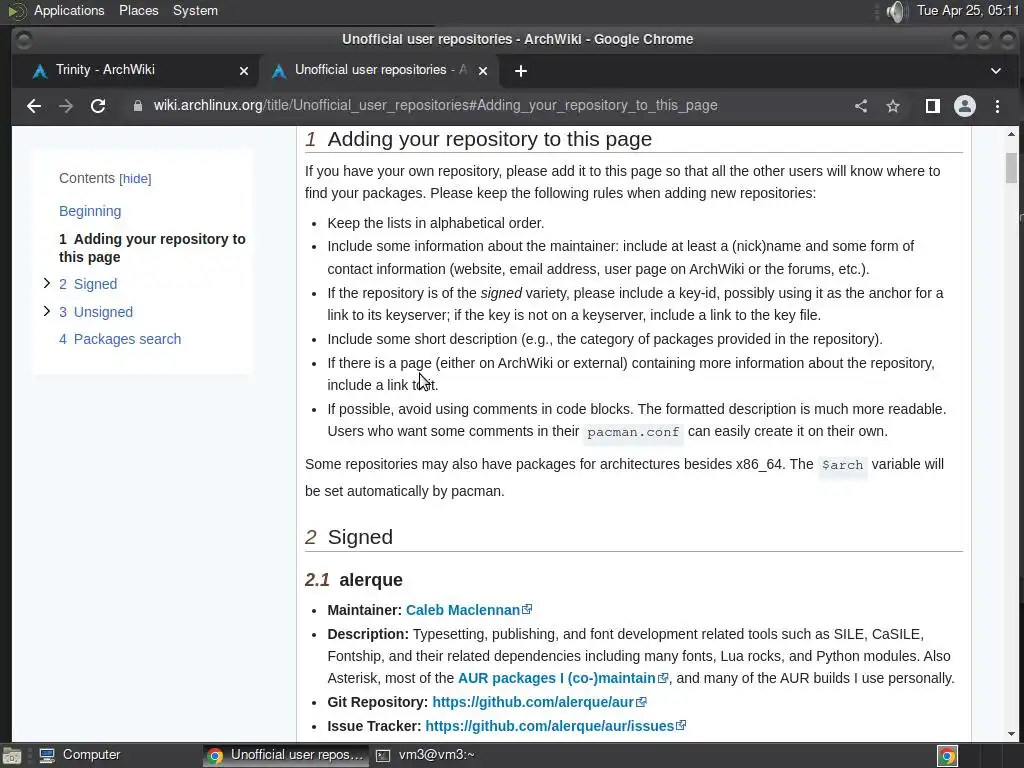Screen dimensions: 1024x768
Task: Open the Applications menu
Action: [69, 10]
